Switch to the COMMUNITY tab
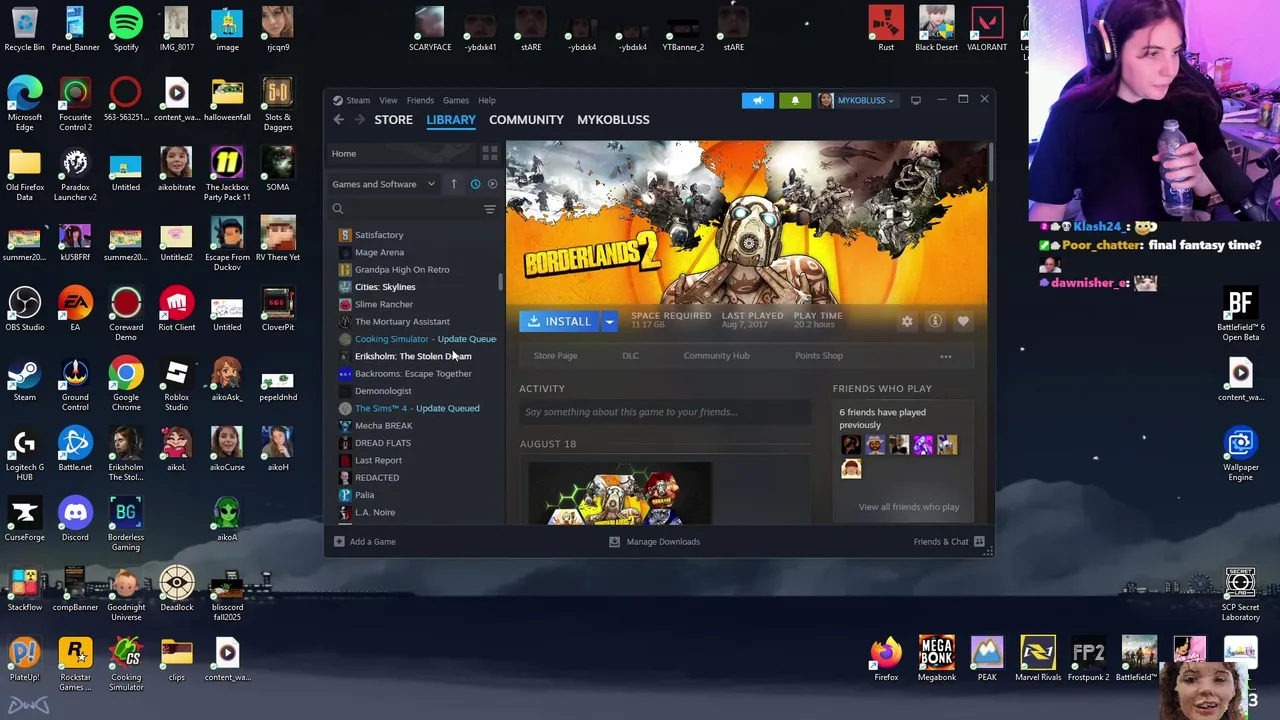Screen dimensions: 1280x720 [x=526, y=120]
